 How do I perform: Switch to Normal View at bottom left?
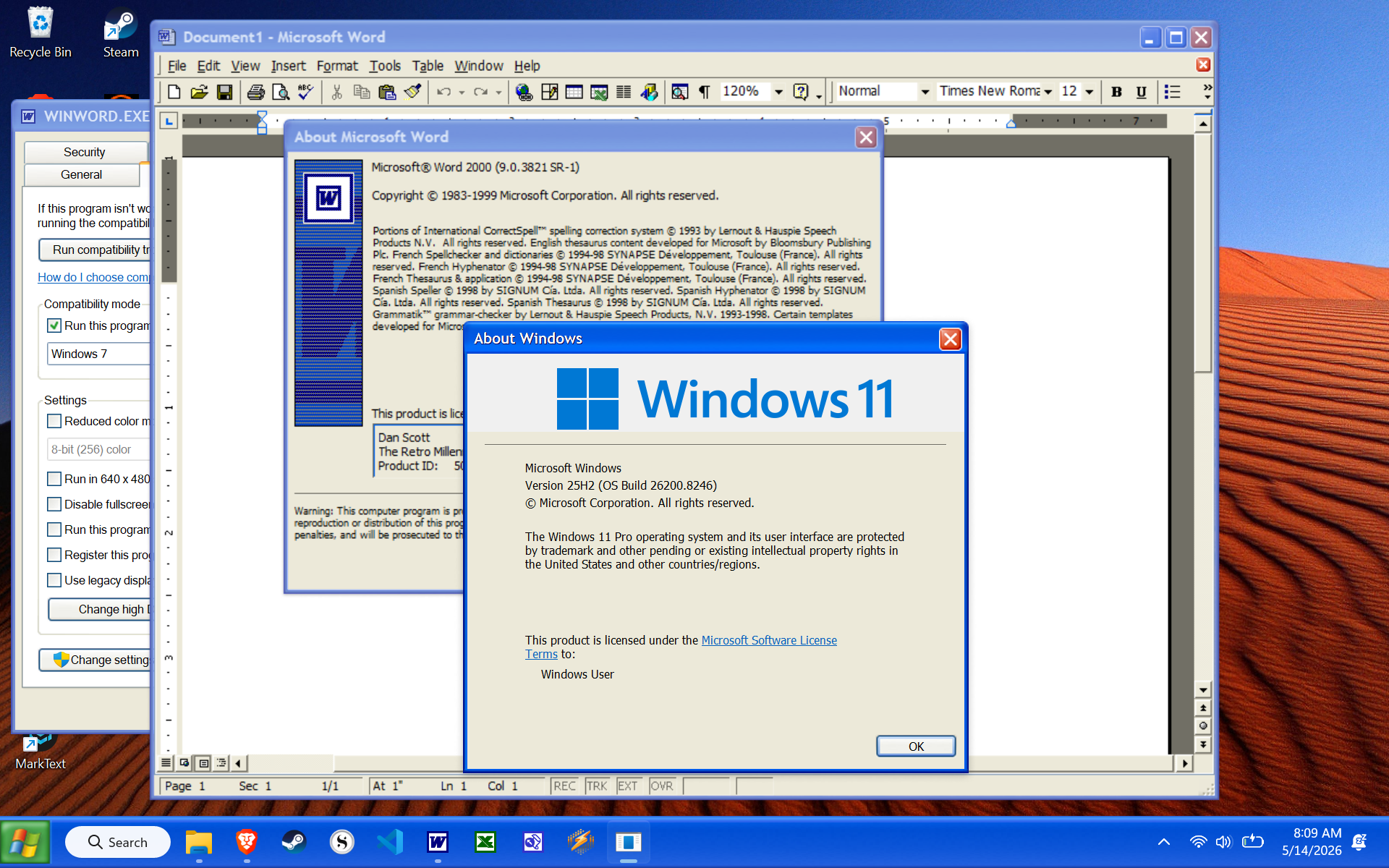(166, 762)
